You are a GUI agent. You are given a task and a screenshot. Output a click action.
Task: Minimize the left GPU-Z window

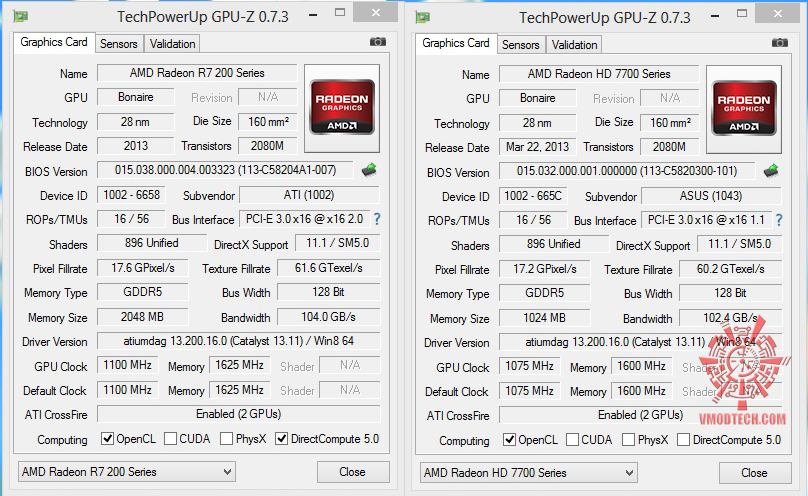(313, 14)
